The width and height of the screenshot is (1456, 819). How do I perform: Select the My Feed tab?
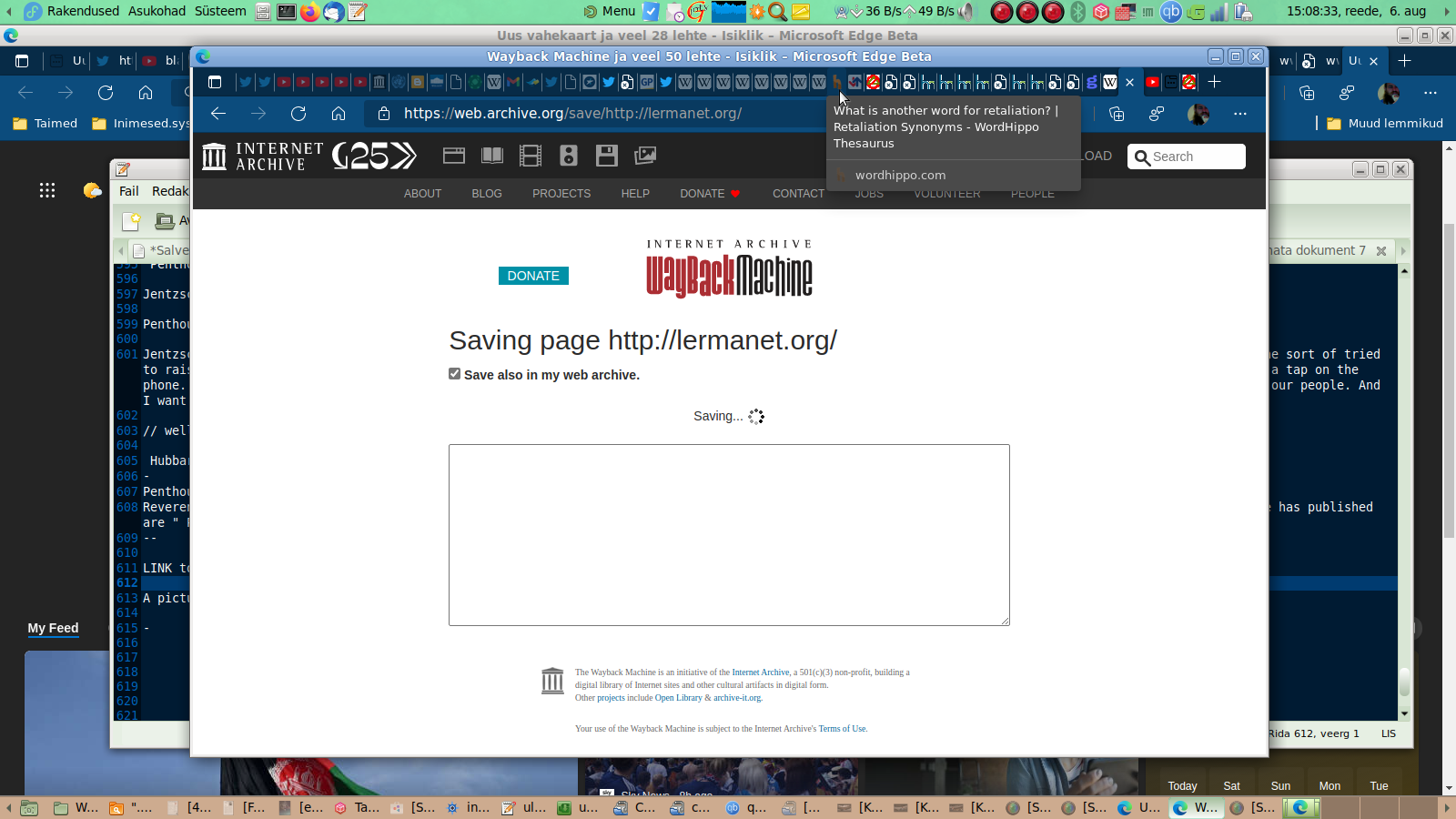point(53,628)
